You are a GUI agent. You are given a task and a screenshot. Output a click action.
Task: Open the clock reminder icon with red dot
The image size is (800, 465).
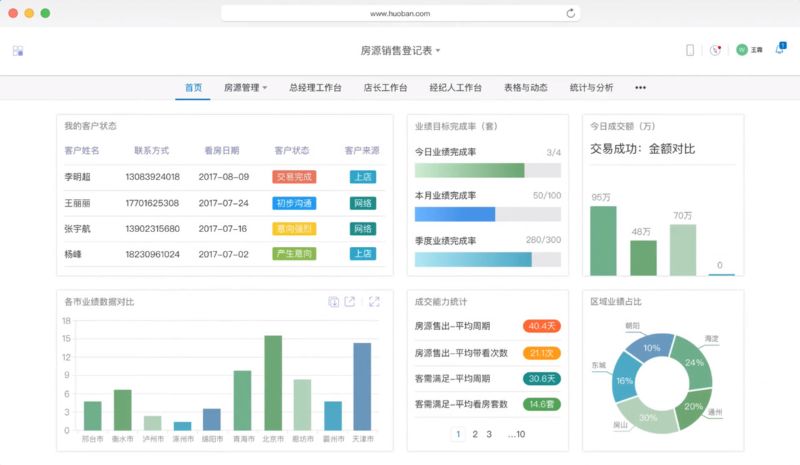(715, 50)
